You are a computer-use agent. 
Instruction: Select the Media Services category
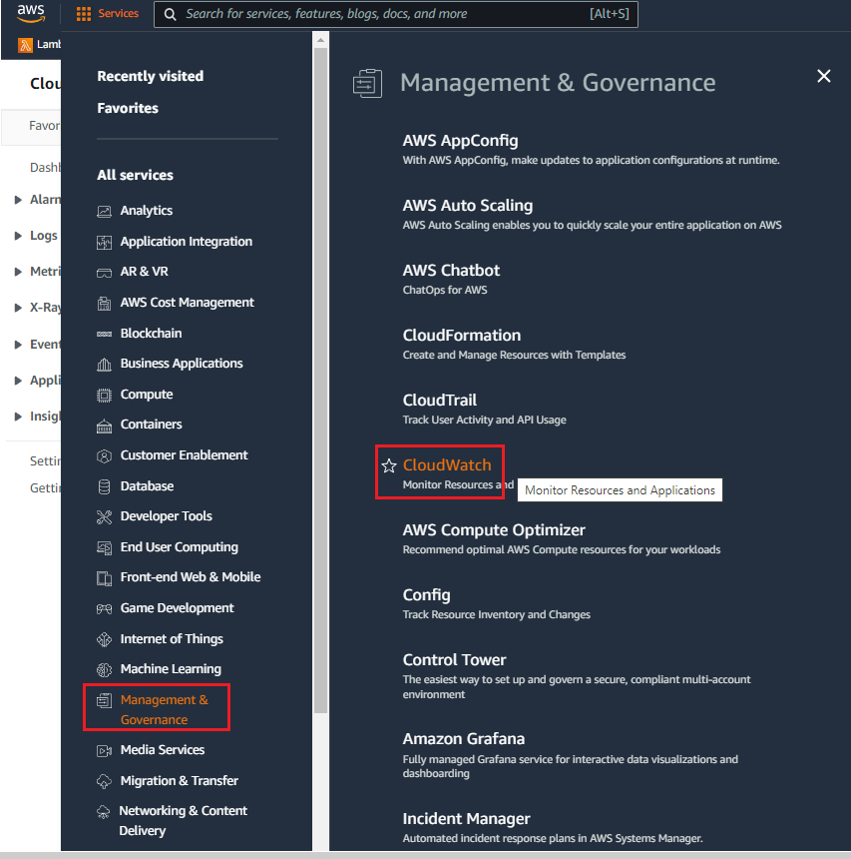[162, 750]
